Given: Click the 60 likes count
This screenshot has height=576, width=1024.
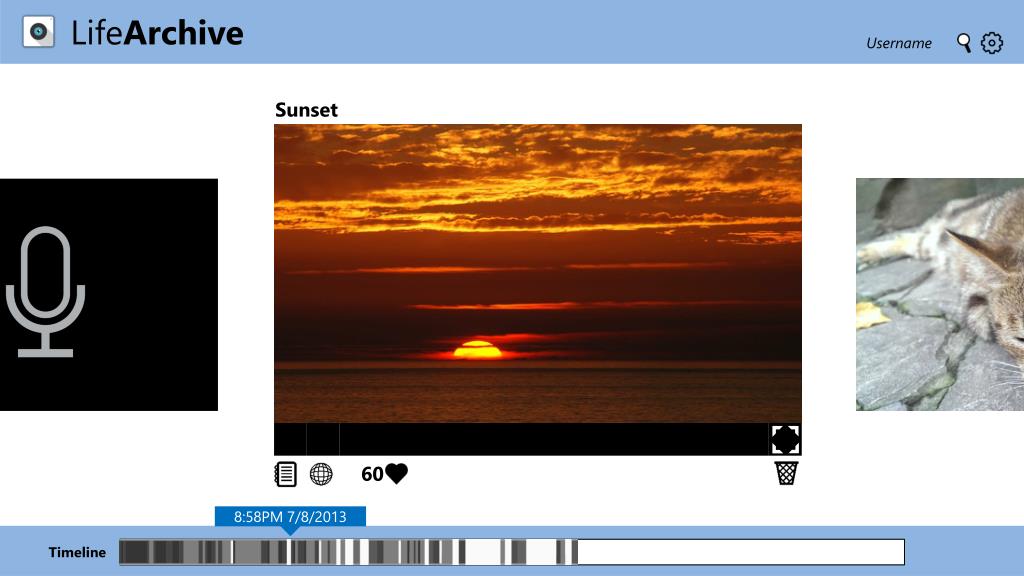Looking at the screenshot, I should 372,474.
